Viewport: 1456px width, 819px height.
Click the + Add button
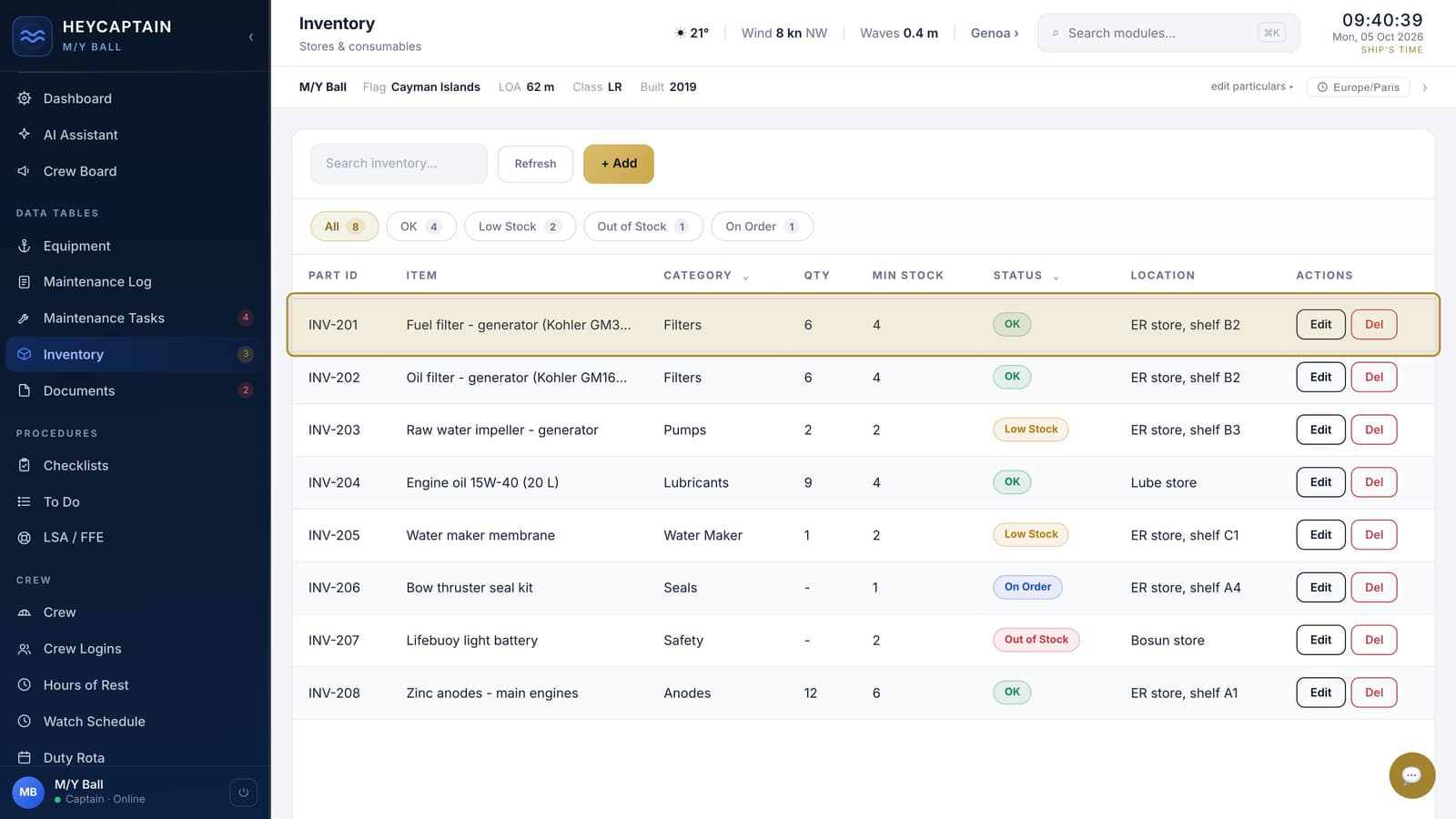click(x=619, y=164)
